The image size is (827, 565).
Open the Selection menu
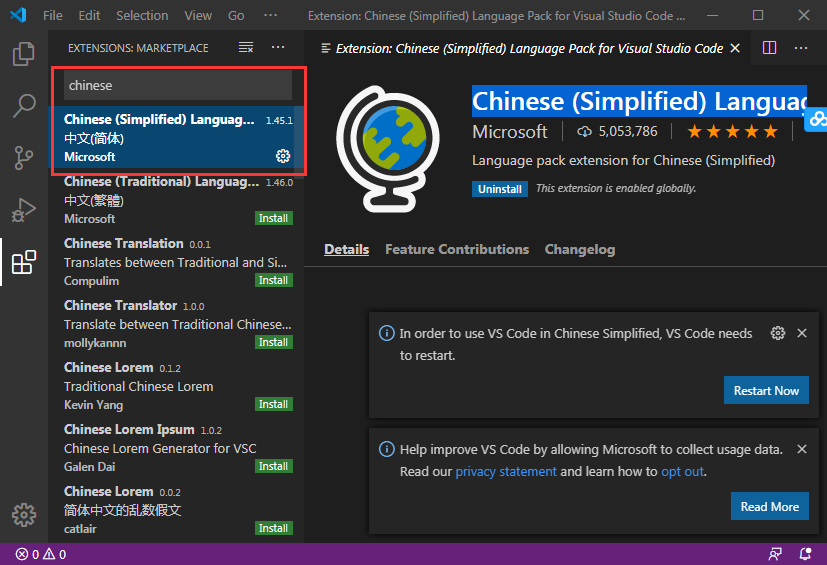pyautogui.click(x=142, y=15)
